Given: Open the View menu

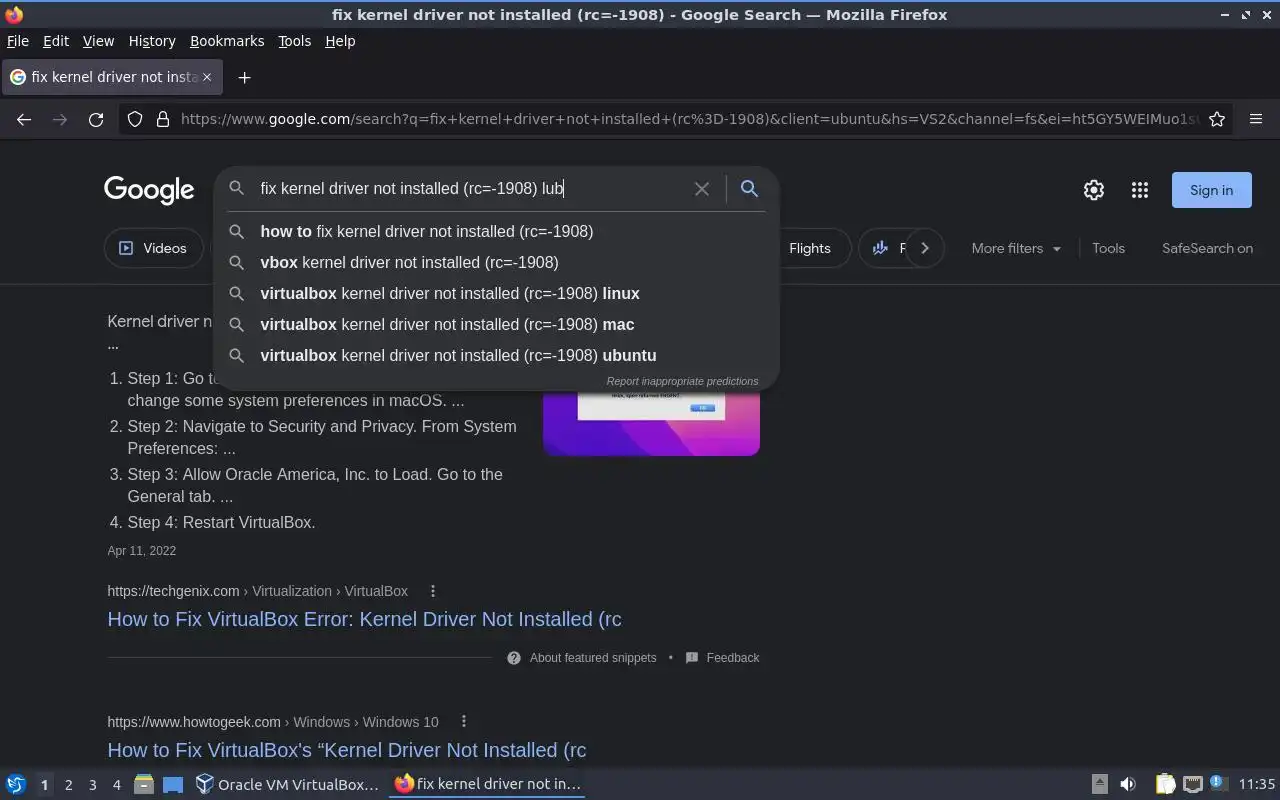Looking at the screenshot, I should tap(98, 41).
